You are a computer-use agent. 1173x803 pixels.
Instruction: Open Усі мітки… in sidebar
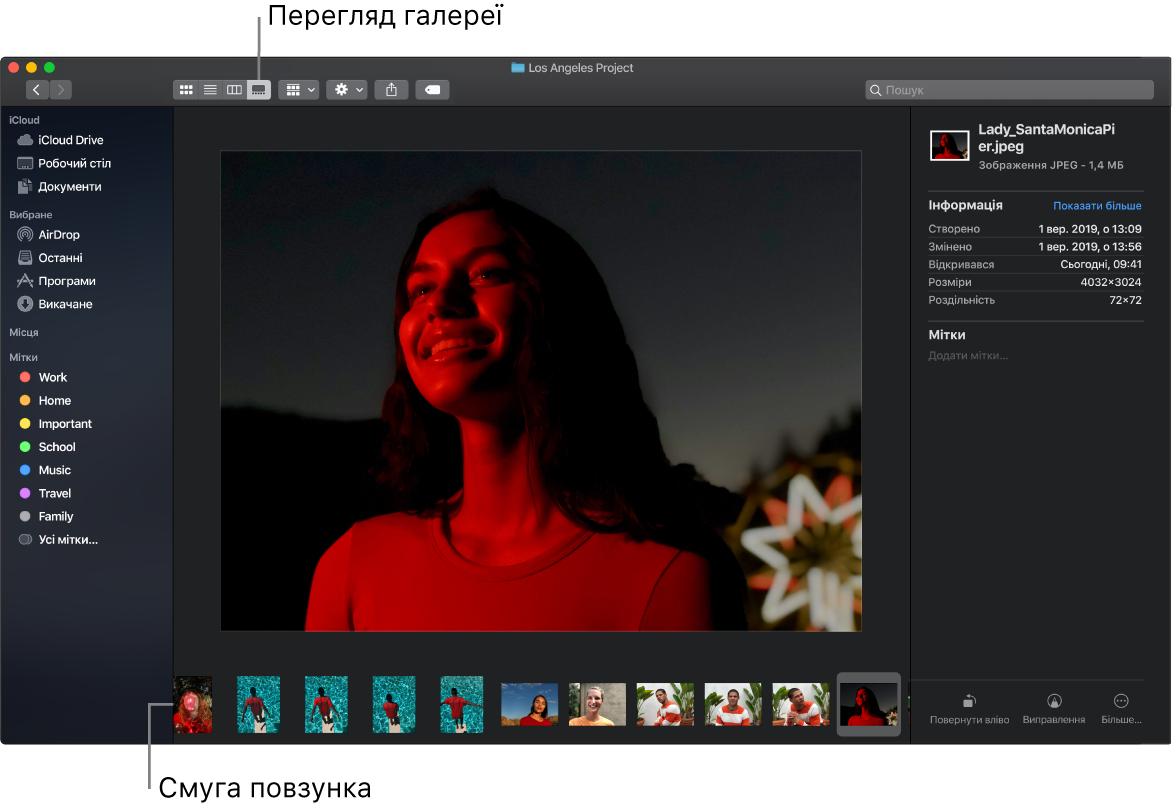(67, 540)
